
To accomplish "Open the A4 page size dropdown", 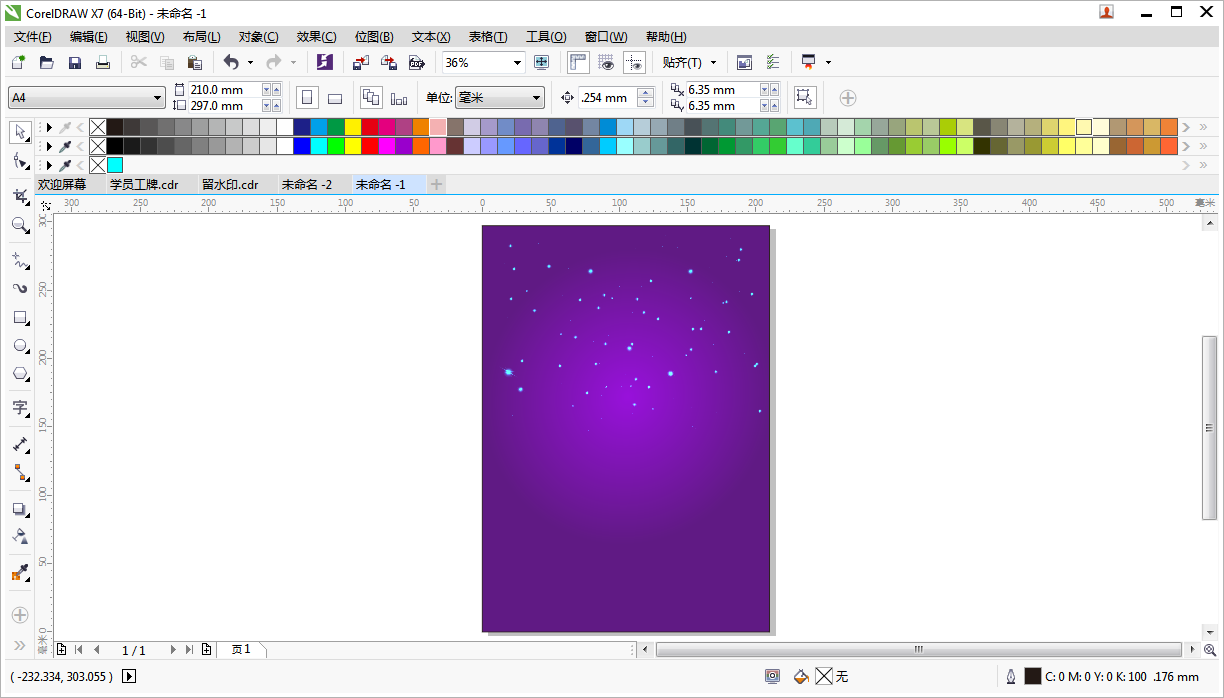I will (x=87, y=98).
